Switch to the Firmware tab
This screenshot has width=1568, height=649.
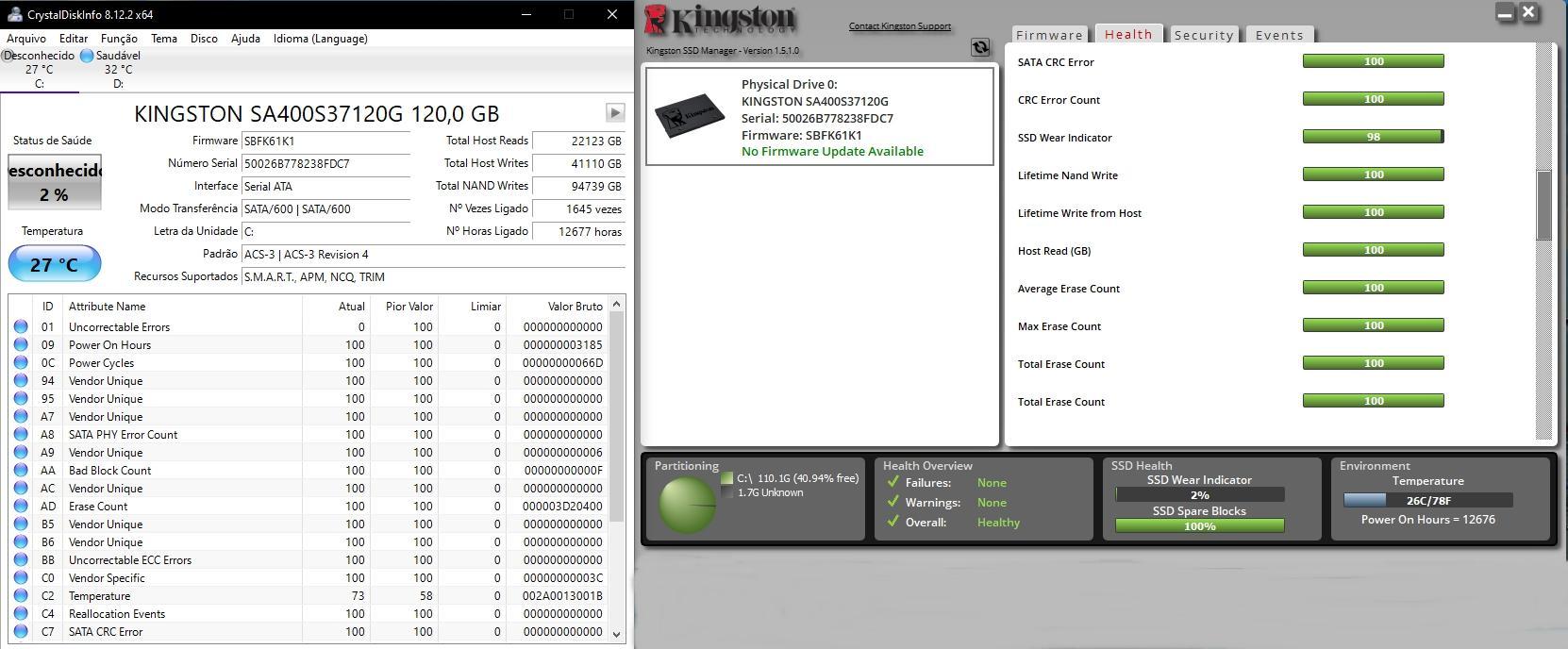click(1049, 35)
